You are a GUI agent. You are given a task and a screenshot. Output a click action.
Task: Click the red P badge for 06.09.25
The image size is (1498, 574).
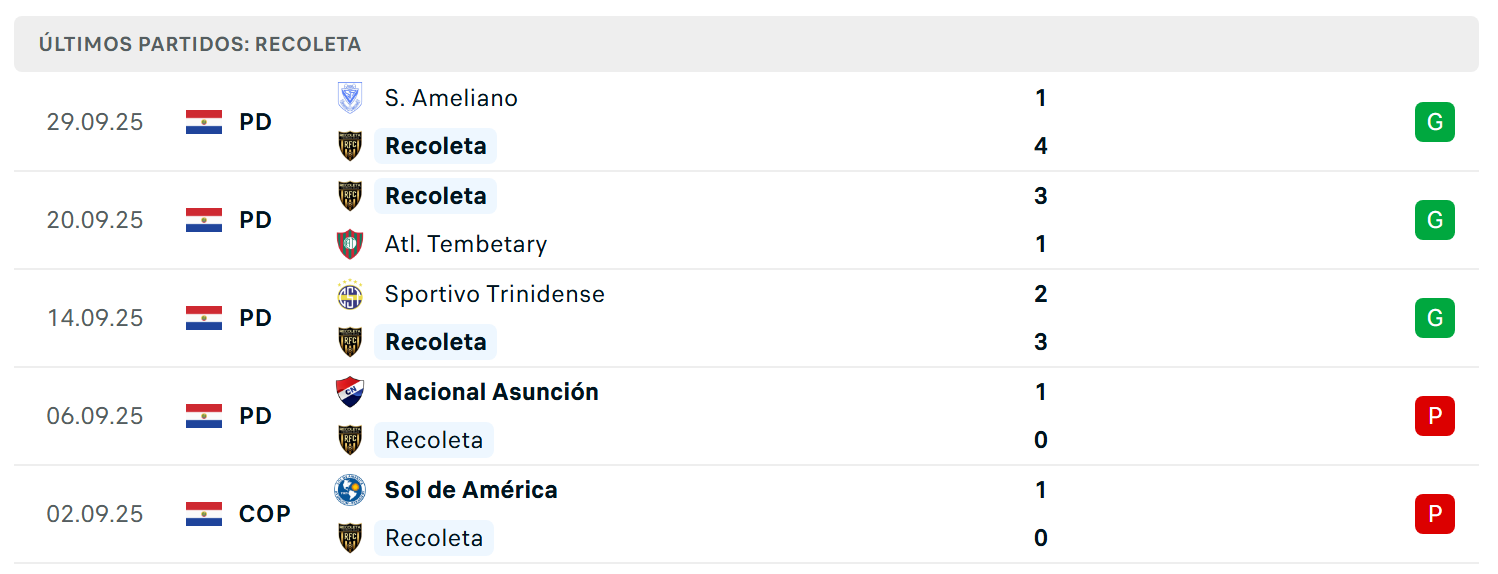[1434, 416]
